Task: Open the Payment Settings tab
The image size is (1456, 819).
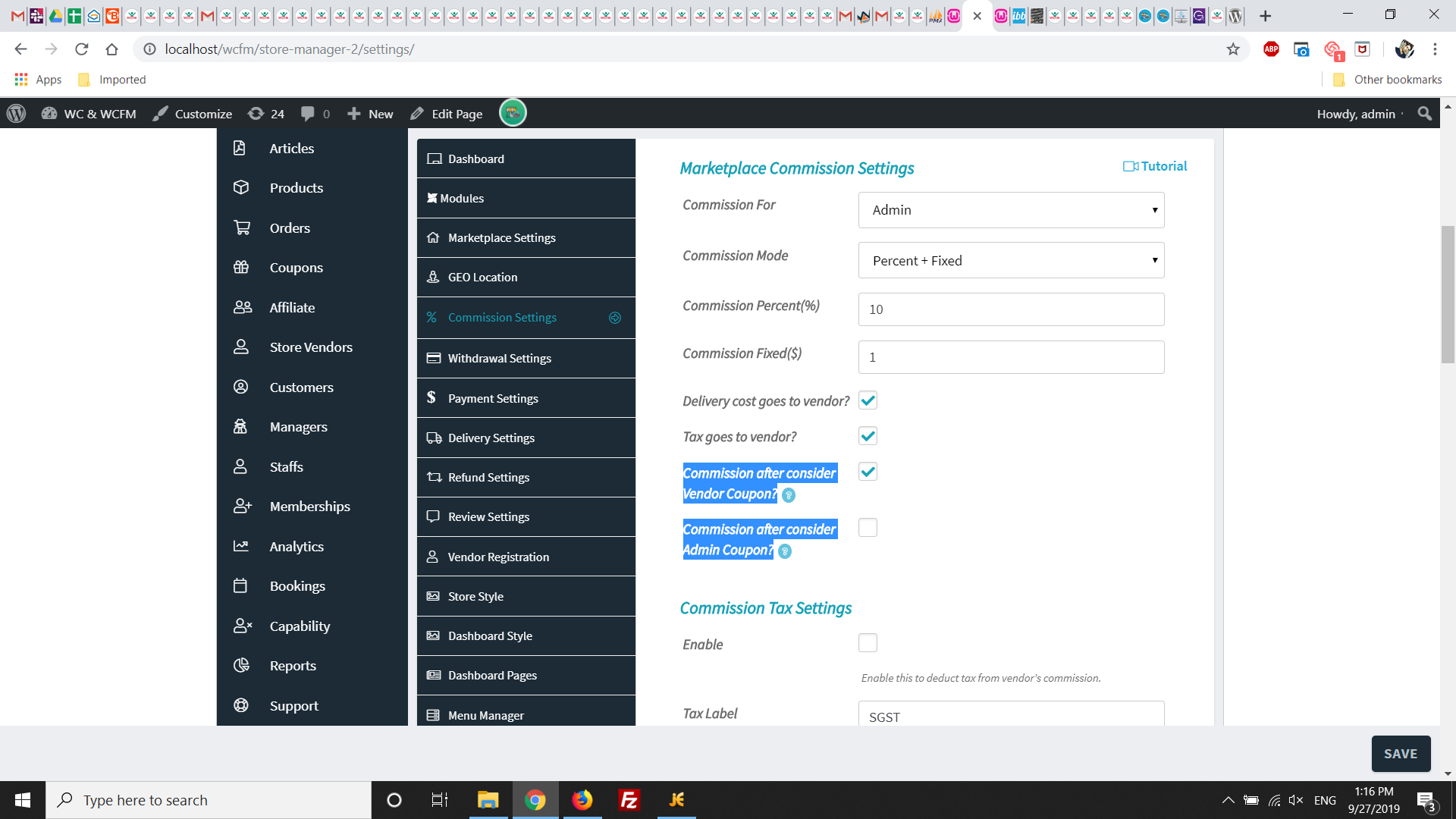Action: point(526,398)
